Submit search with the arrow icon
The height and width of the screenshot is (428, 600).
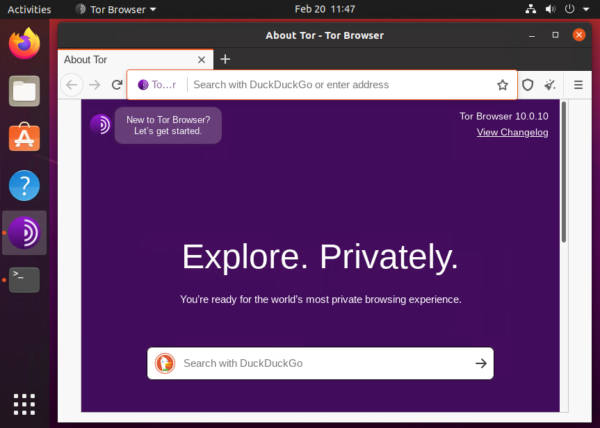(x=481, y=363)
